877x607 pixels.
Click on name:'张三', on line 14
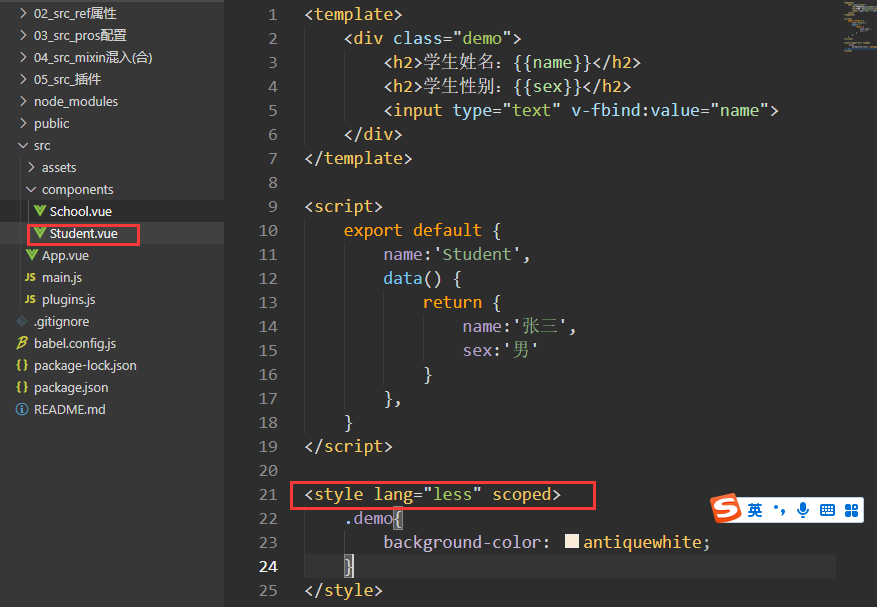click(519, 327)
